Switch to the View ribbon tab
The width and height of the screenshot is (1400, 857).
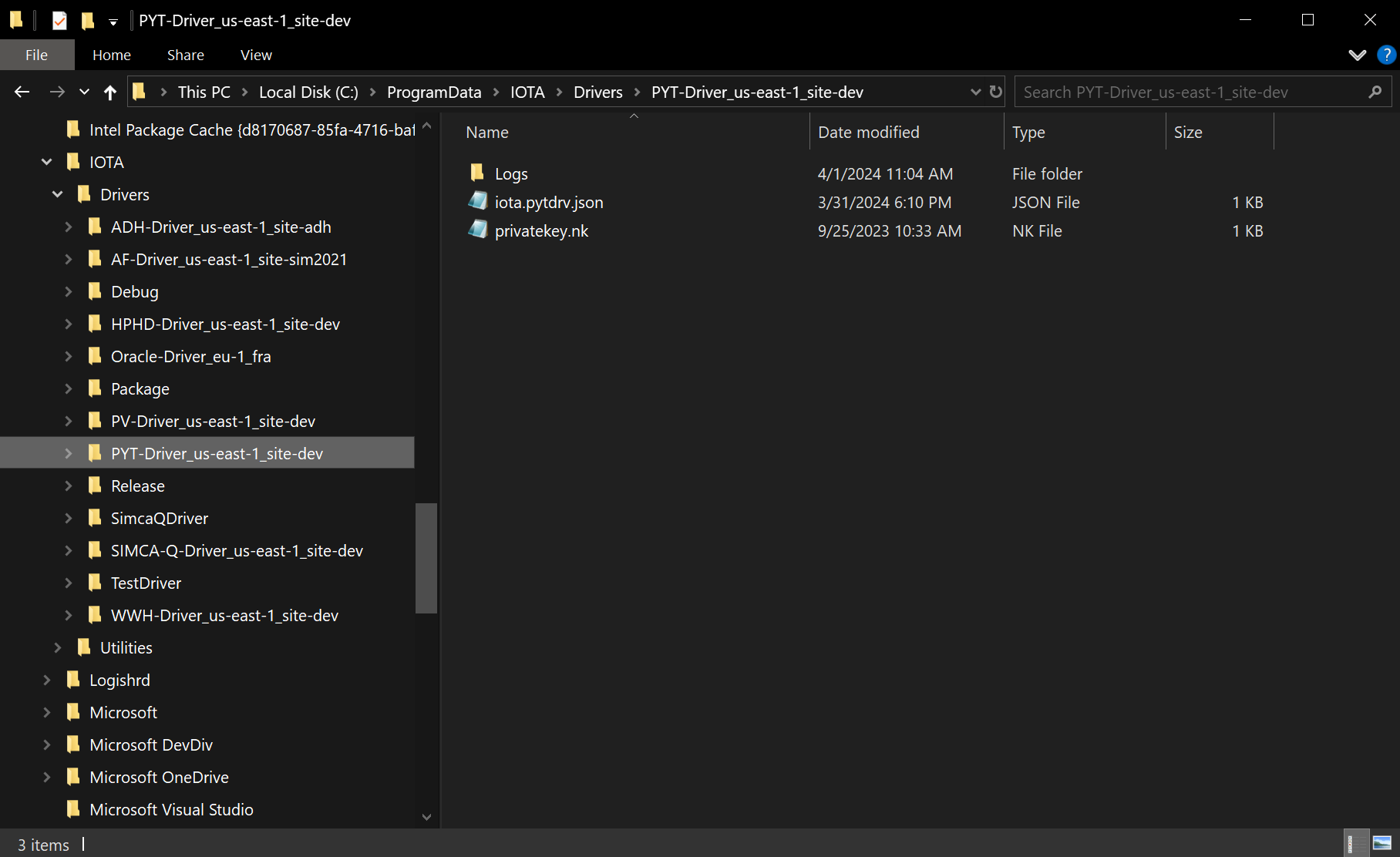point(256,55)
